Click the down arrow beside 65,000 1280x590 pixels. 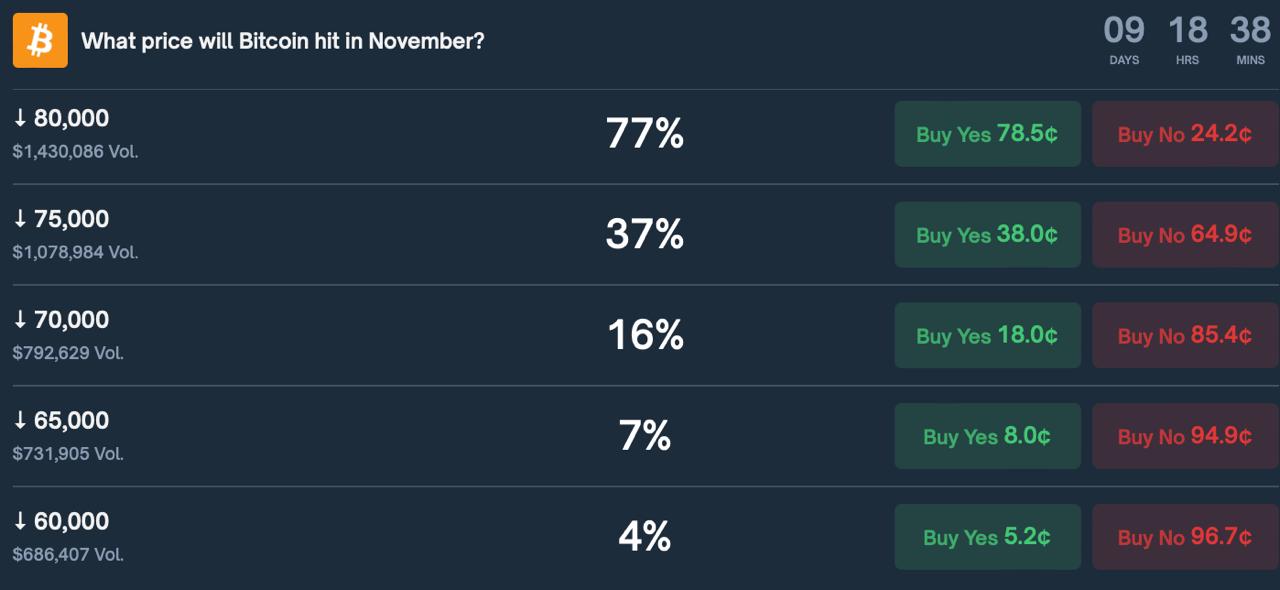point(20,421)
